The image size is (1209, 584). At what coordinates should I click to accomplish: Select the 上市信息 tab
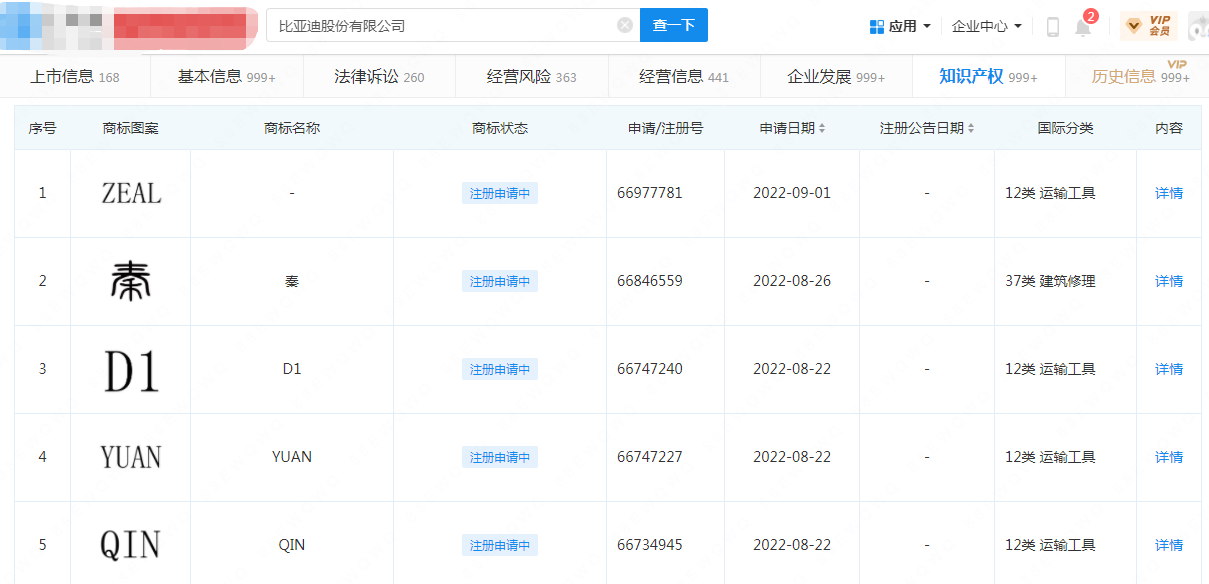pos(75,77)
